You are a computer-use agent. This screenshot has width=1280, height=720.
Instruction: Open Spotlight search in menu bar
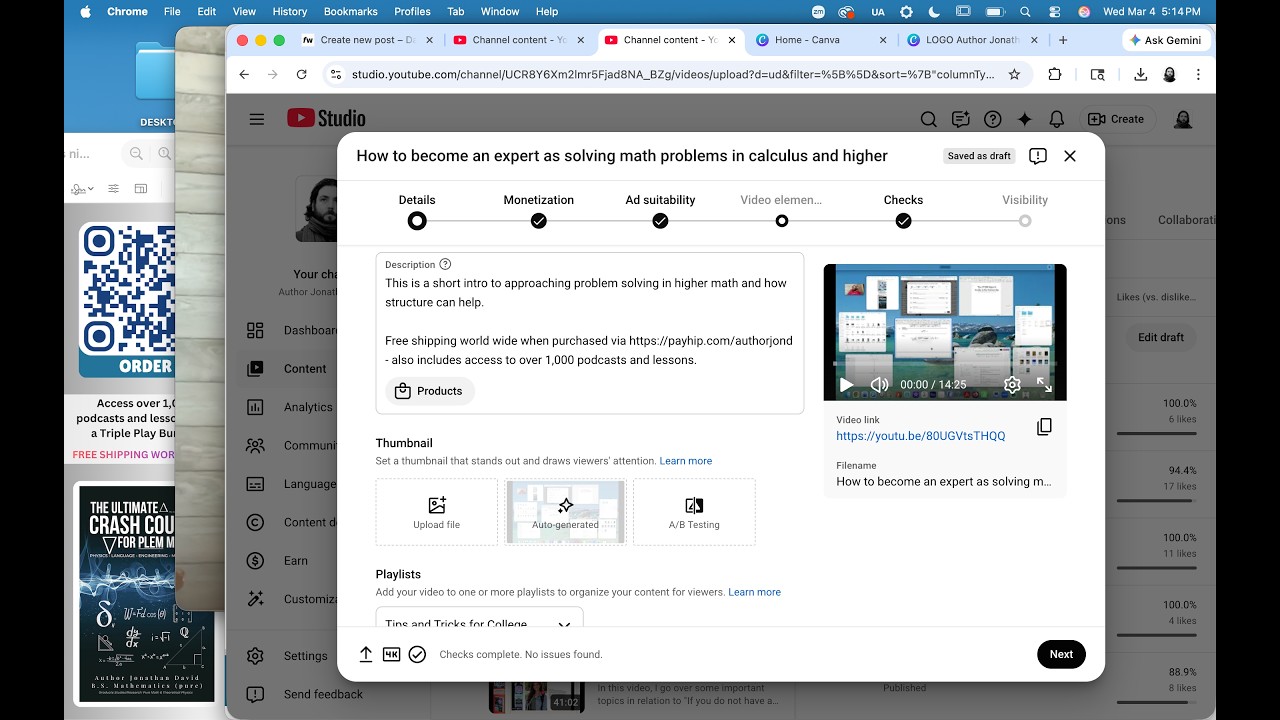point(1025,11)
